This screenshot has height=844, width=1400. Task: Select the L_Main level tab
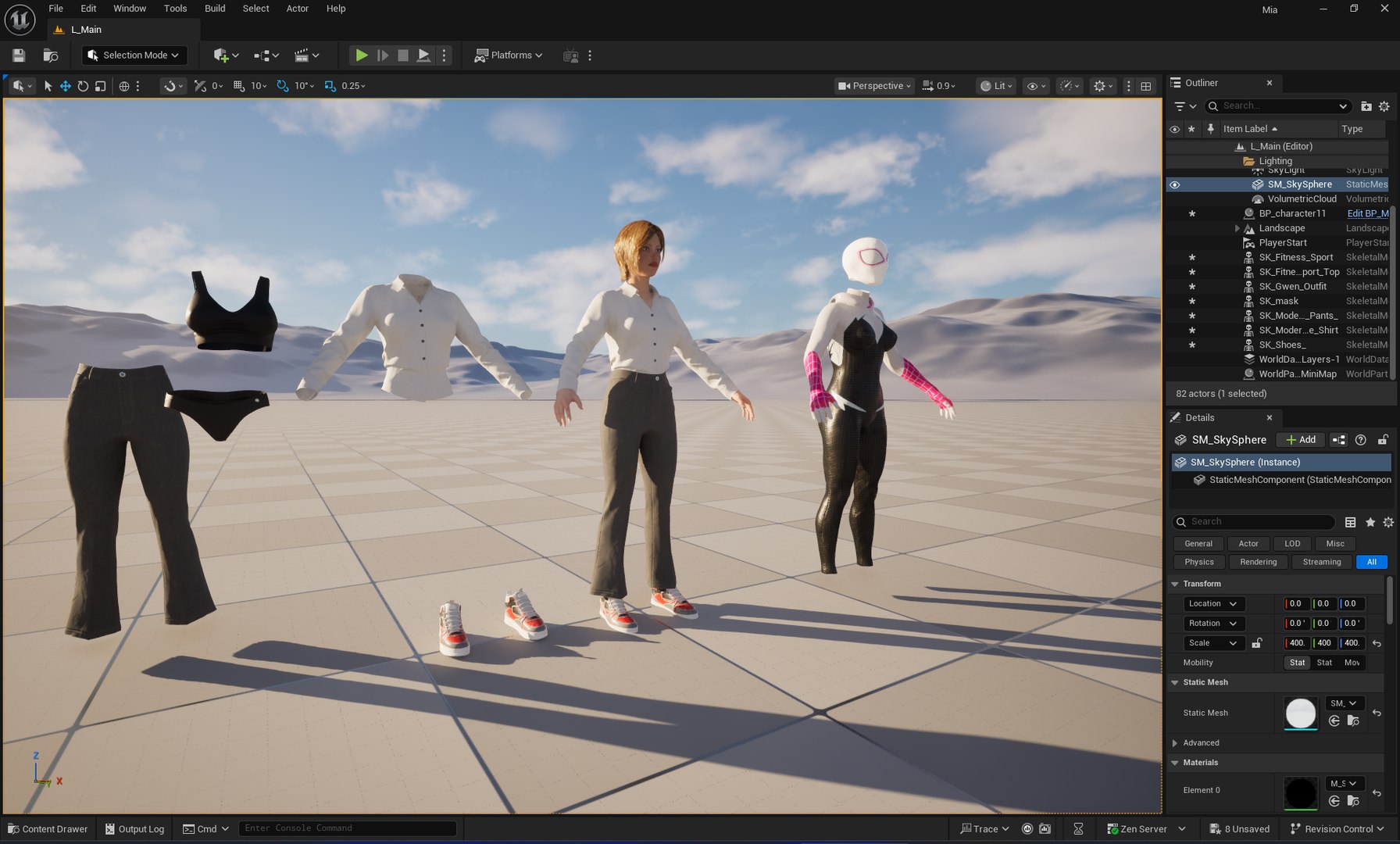click(123, 30)
